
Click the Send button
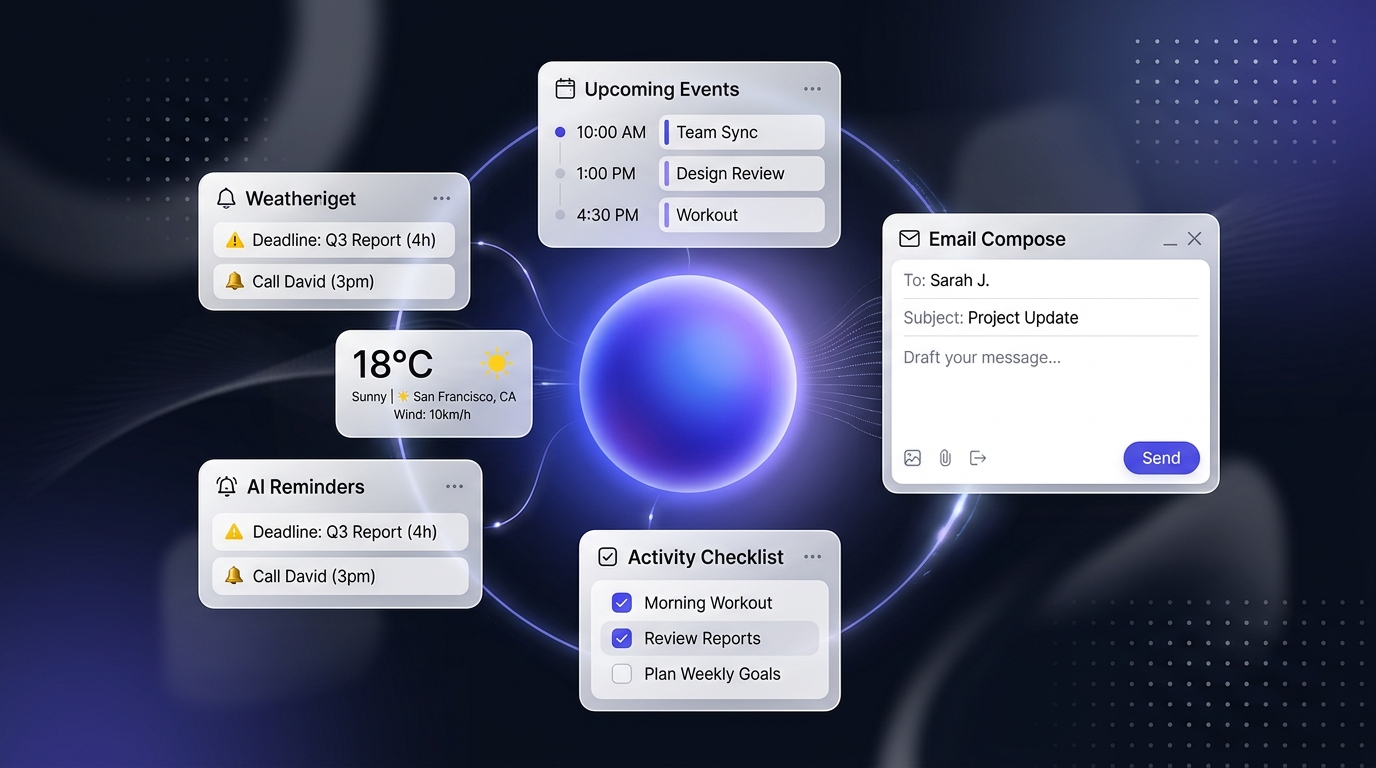pos(1161,457)
